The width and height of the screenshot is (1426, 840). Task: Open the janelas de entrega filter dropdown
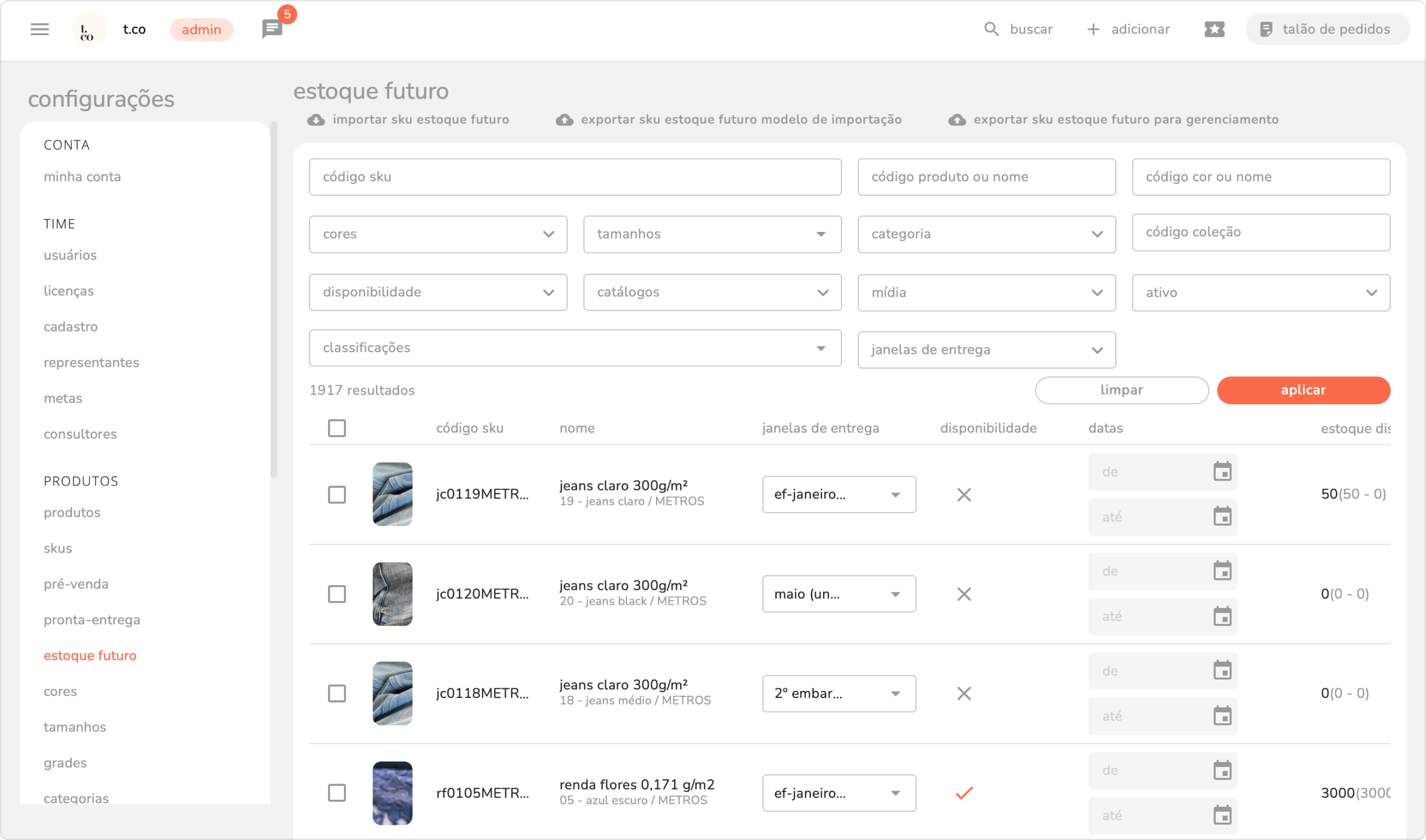coord(986,349)
